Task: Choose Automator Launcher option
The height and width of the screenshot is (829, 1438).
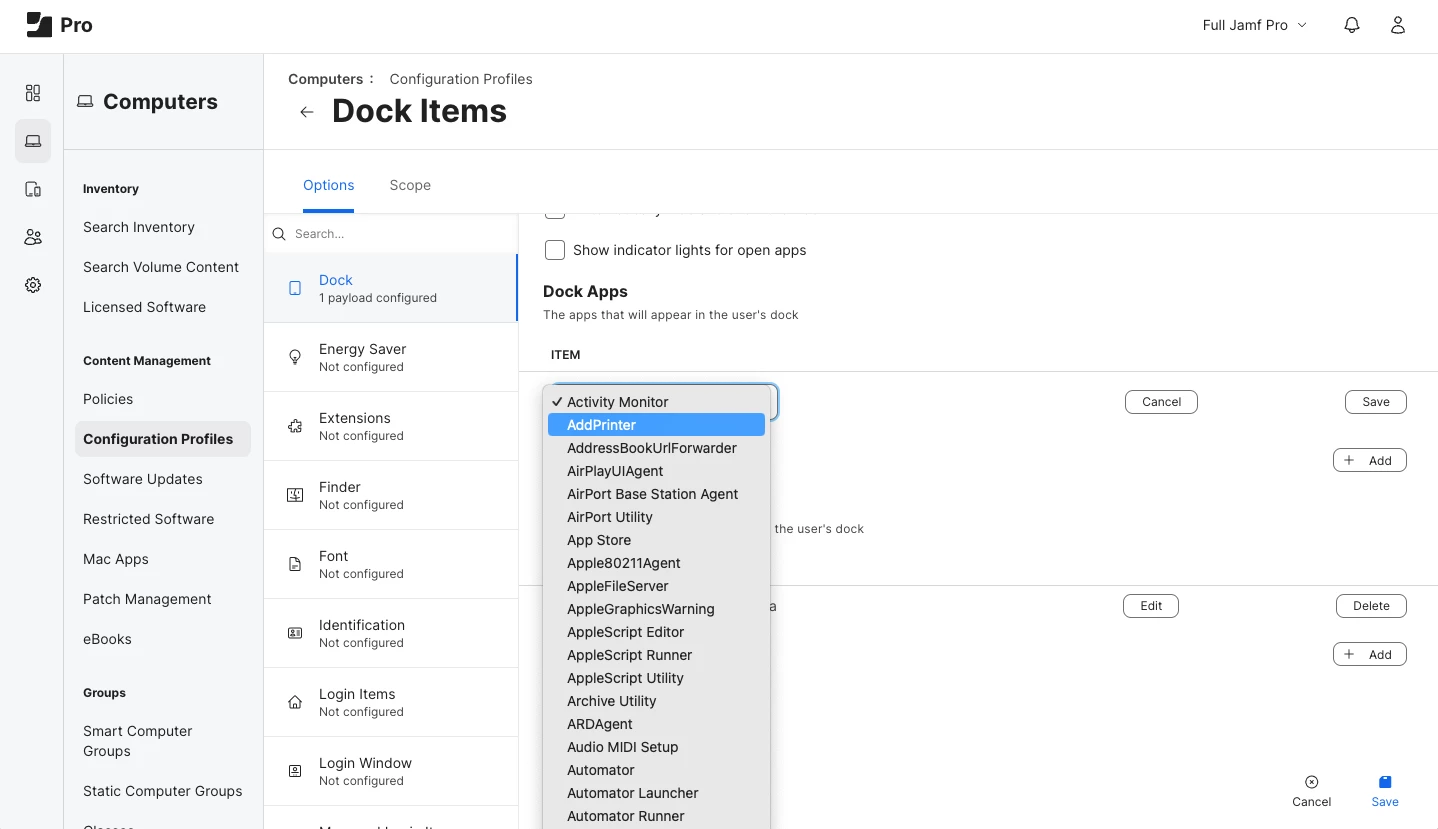Action: pyautogui.click(x=656, y=793)
